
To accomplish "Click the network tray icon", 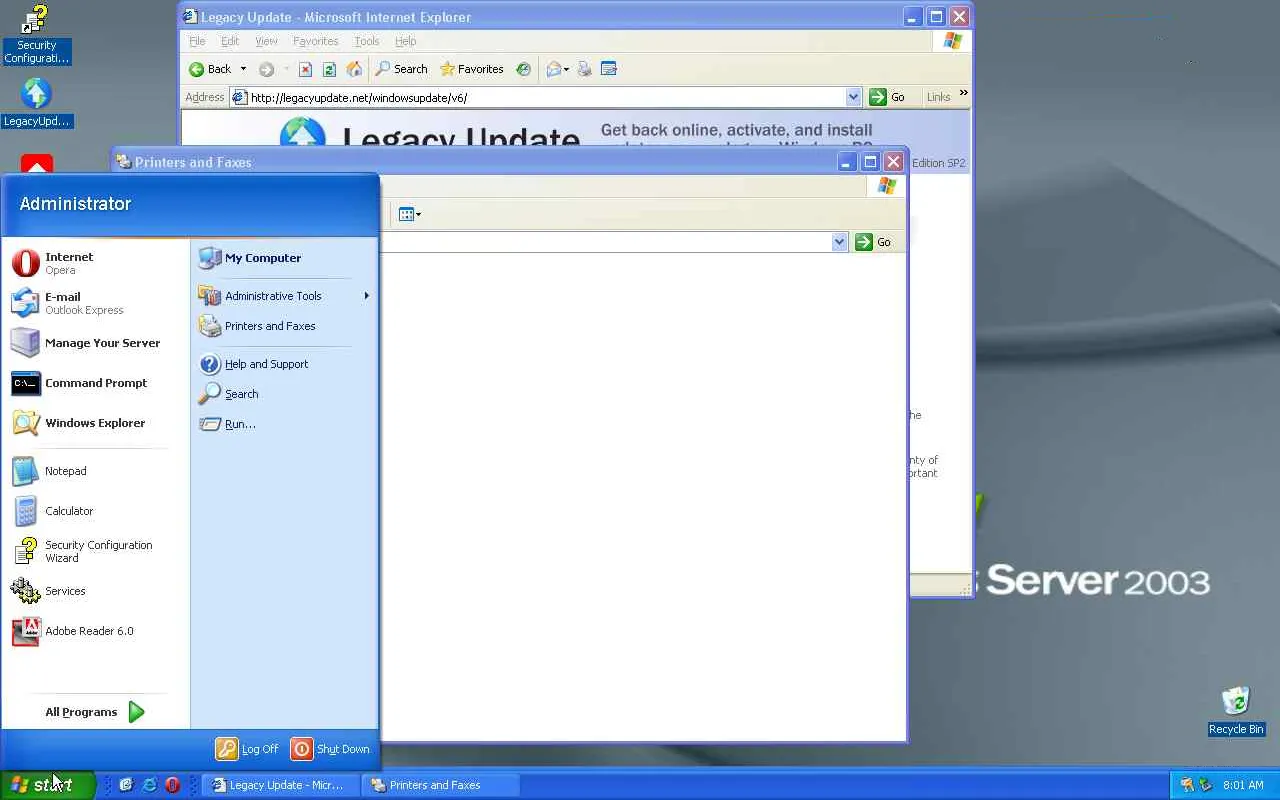I will [x=1205, y=785].
